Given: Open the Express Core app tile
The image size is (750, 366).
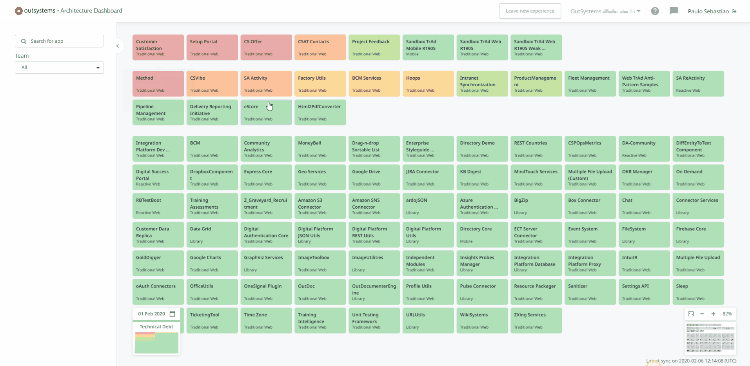Looking at the screenshot, I should coord(266,177).
